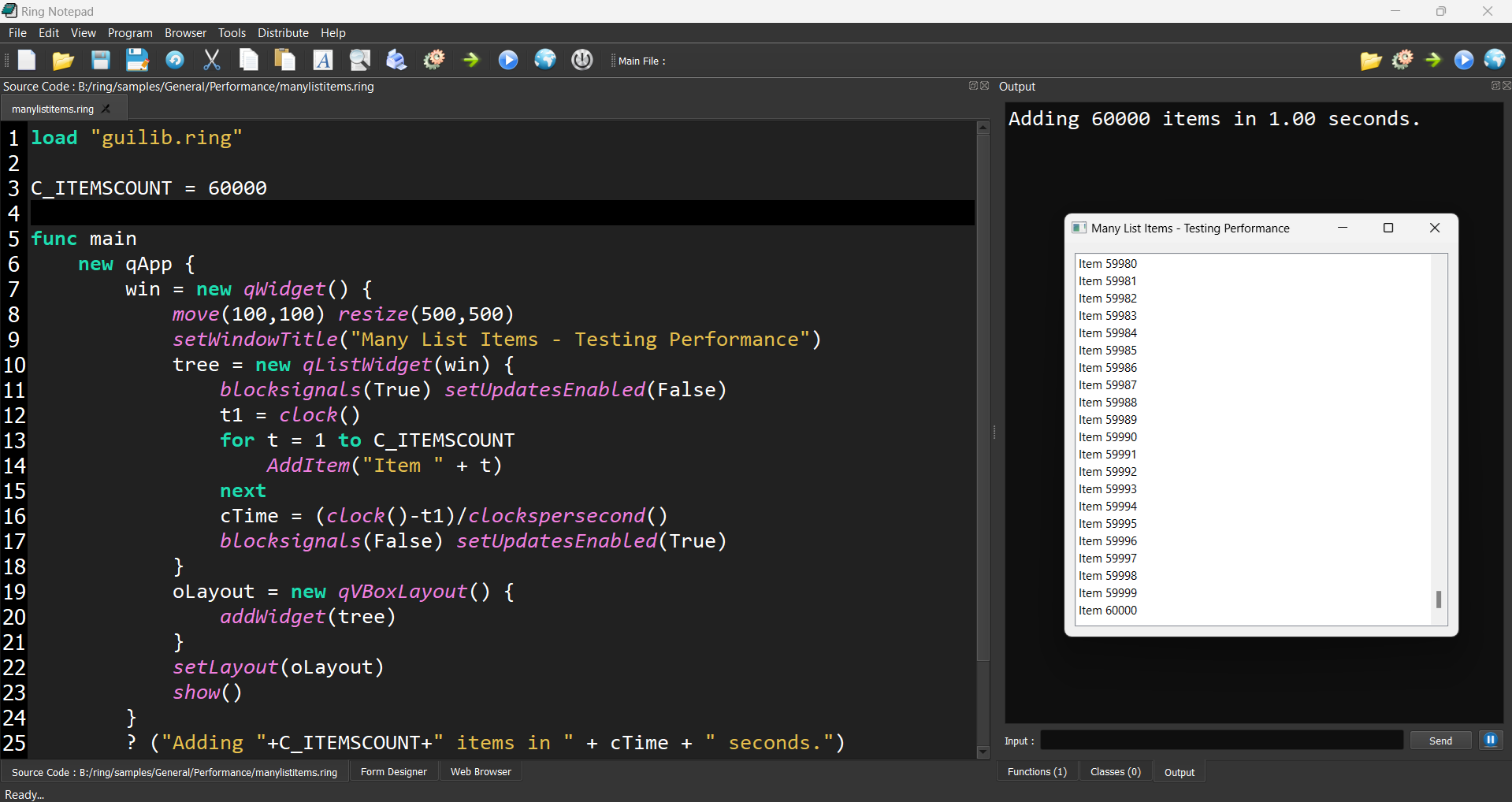
Task: Open the Distribute menu
Action: 283,33
